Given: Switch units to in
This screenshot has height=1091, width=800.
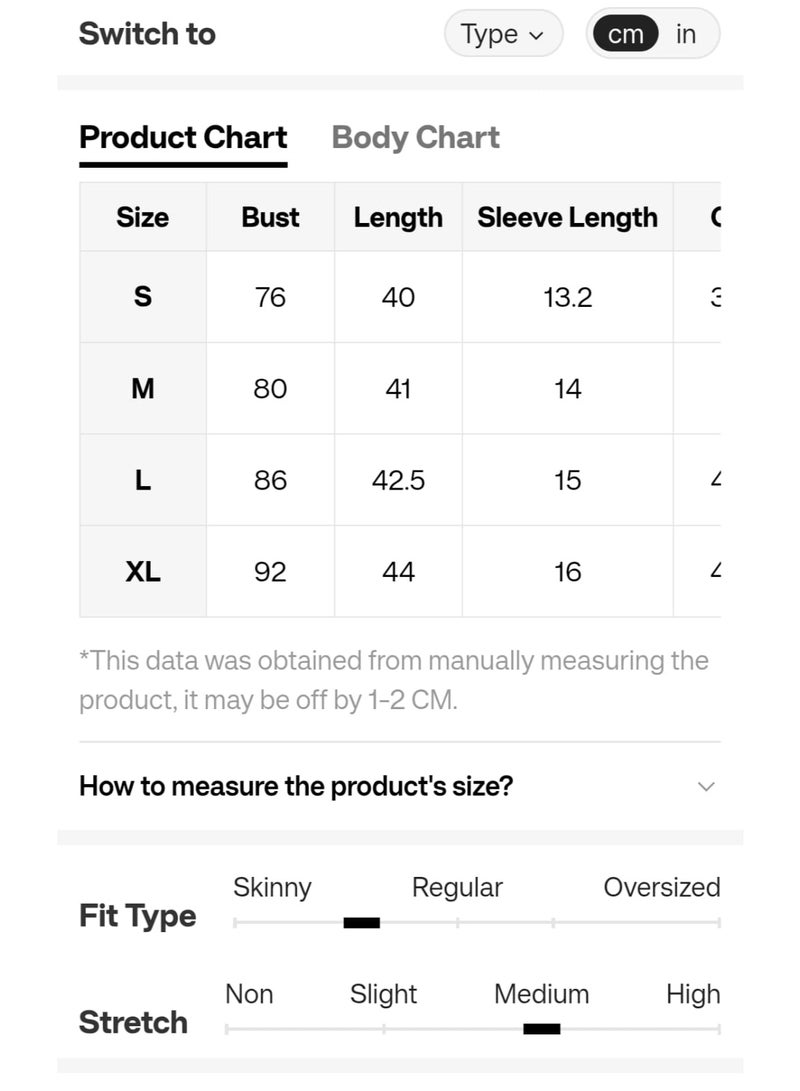Looking at the screenshot, I should (685, 33).
